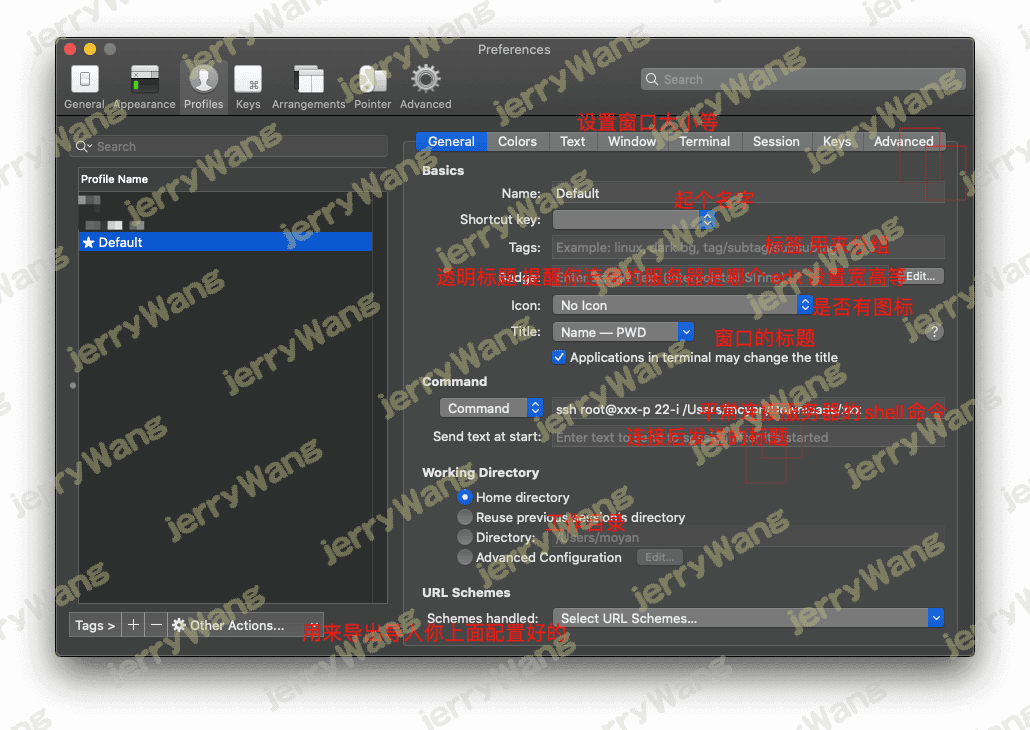The height and width of the screenshot is (730, 1030).
Task: Open the Select URL Schemes dropdown
Action: tap(747, 618)
